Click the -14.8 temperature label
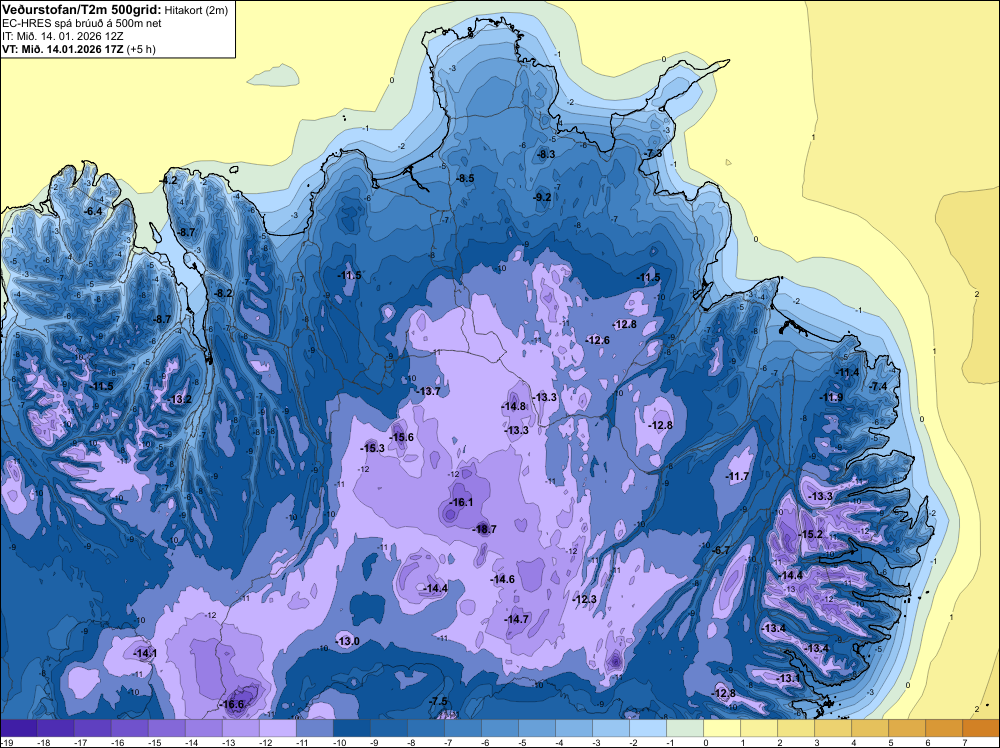 pyautogui.click(x=513, y=406)
